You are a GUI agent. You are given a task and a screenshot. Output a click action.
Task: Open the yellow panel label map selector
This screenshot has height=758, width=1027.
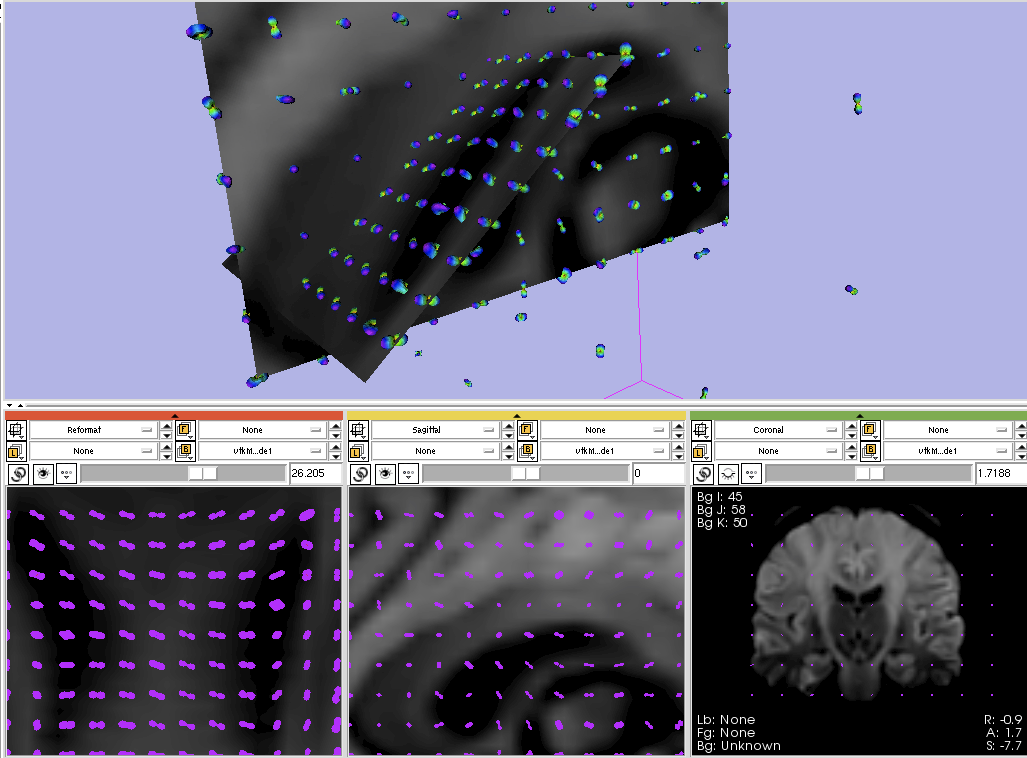click(x=435, y=451)
